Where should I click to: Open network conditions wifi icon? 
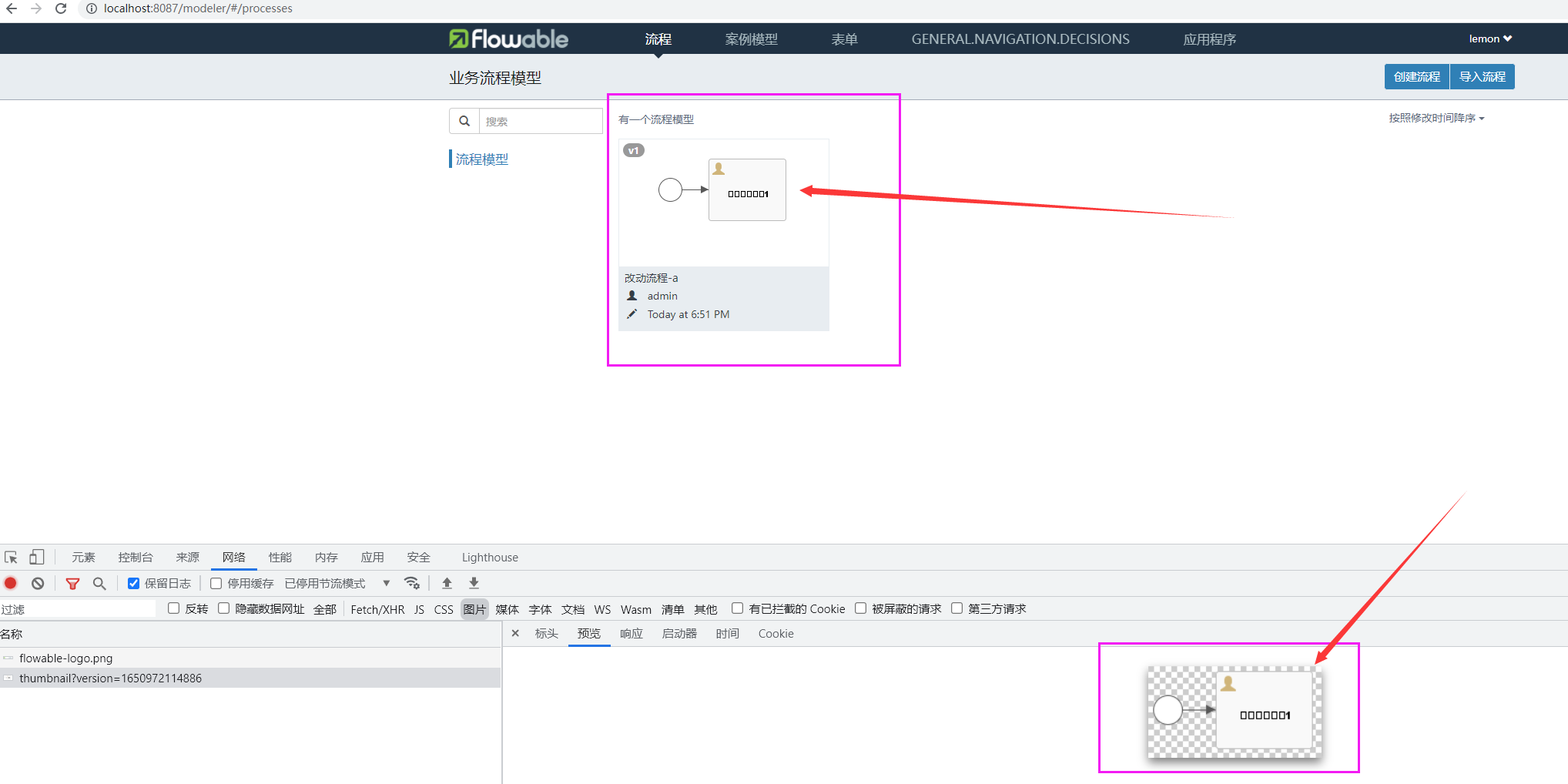point(412,583)
